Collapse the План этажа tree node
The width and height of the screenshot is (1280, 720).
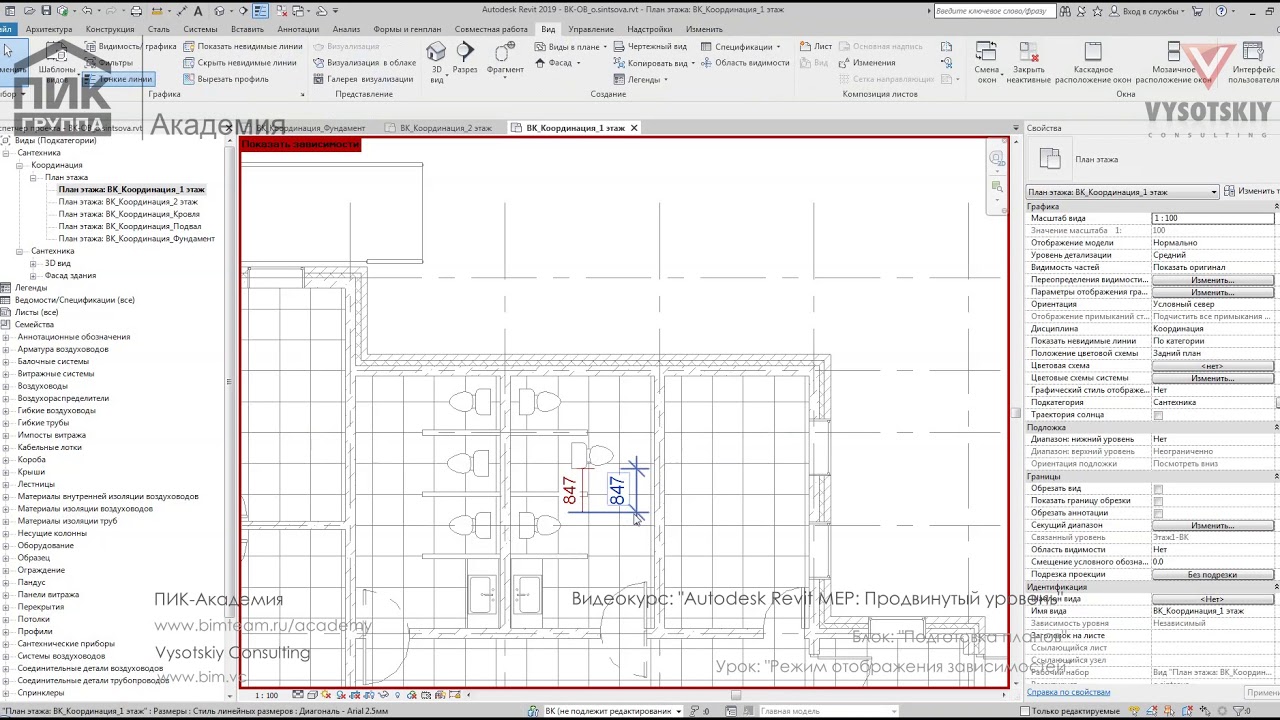pos(33,177)
